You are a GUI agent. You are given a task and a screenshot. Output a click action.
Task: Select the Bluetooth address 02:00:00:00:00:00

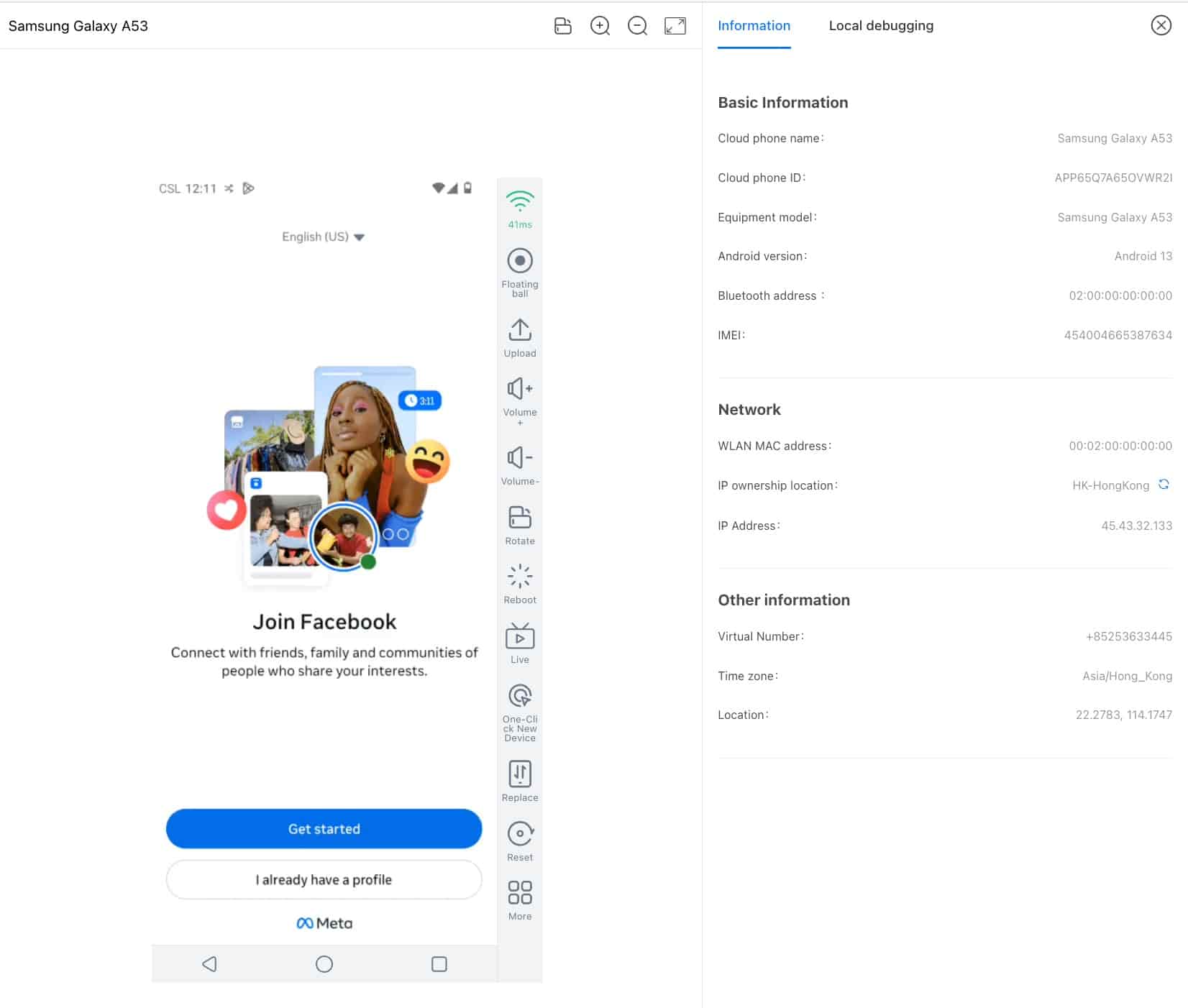point(1120,295)
